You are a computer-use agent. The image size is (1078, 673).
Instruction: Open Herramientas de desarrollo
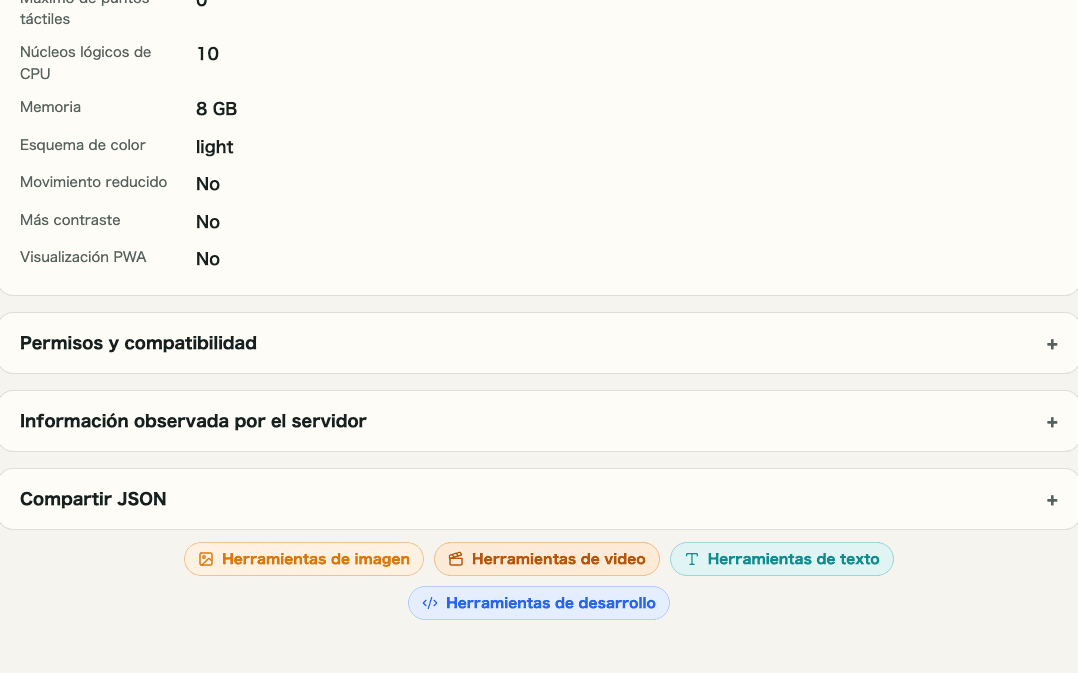(x=539, y=603)
